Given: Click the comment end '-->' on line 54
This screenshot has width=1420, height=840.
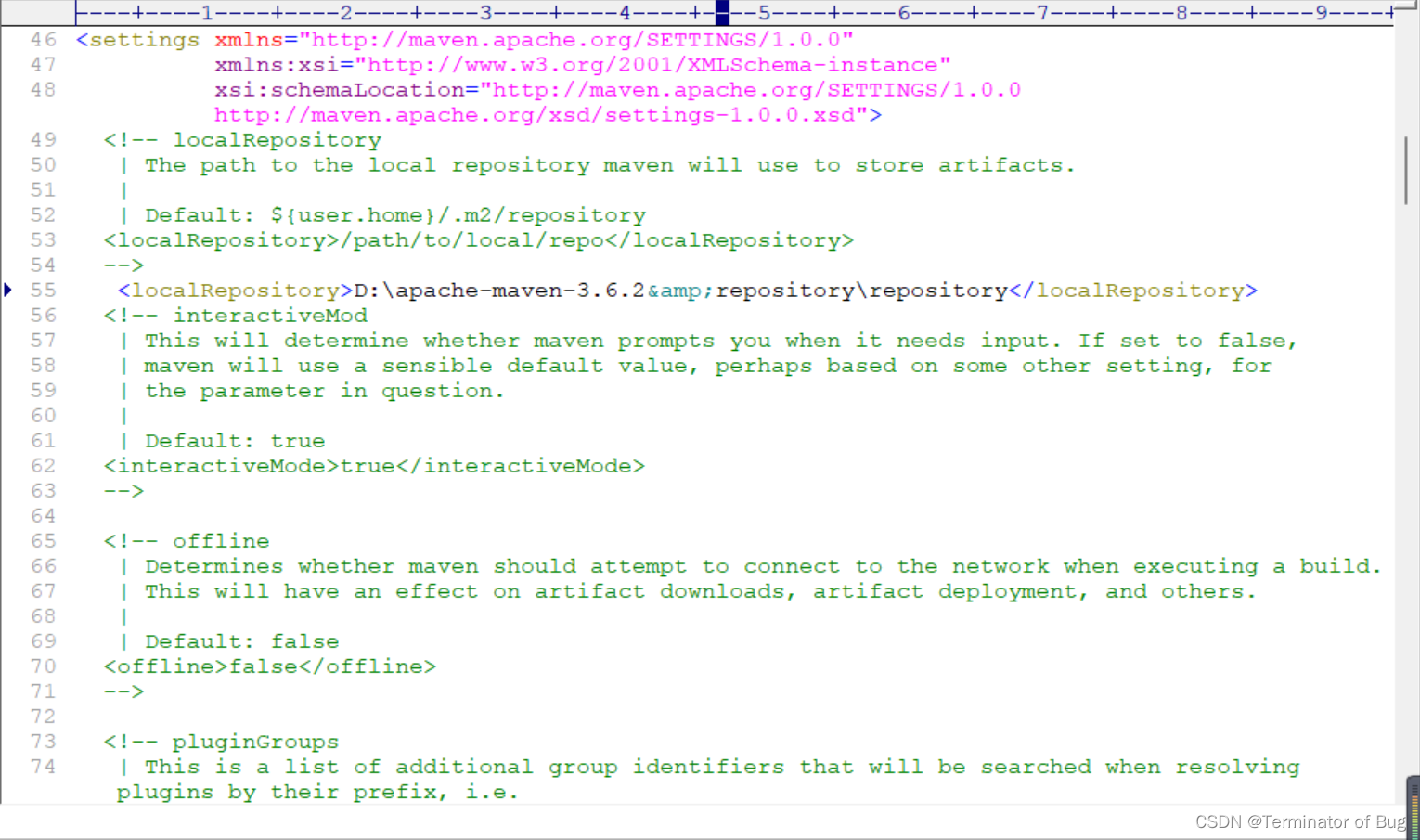Looking at the screenshot, I should pos(124,265).
